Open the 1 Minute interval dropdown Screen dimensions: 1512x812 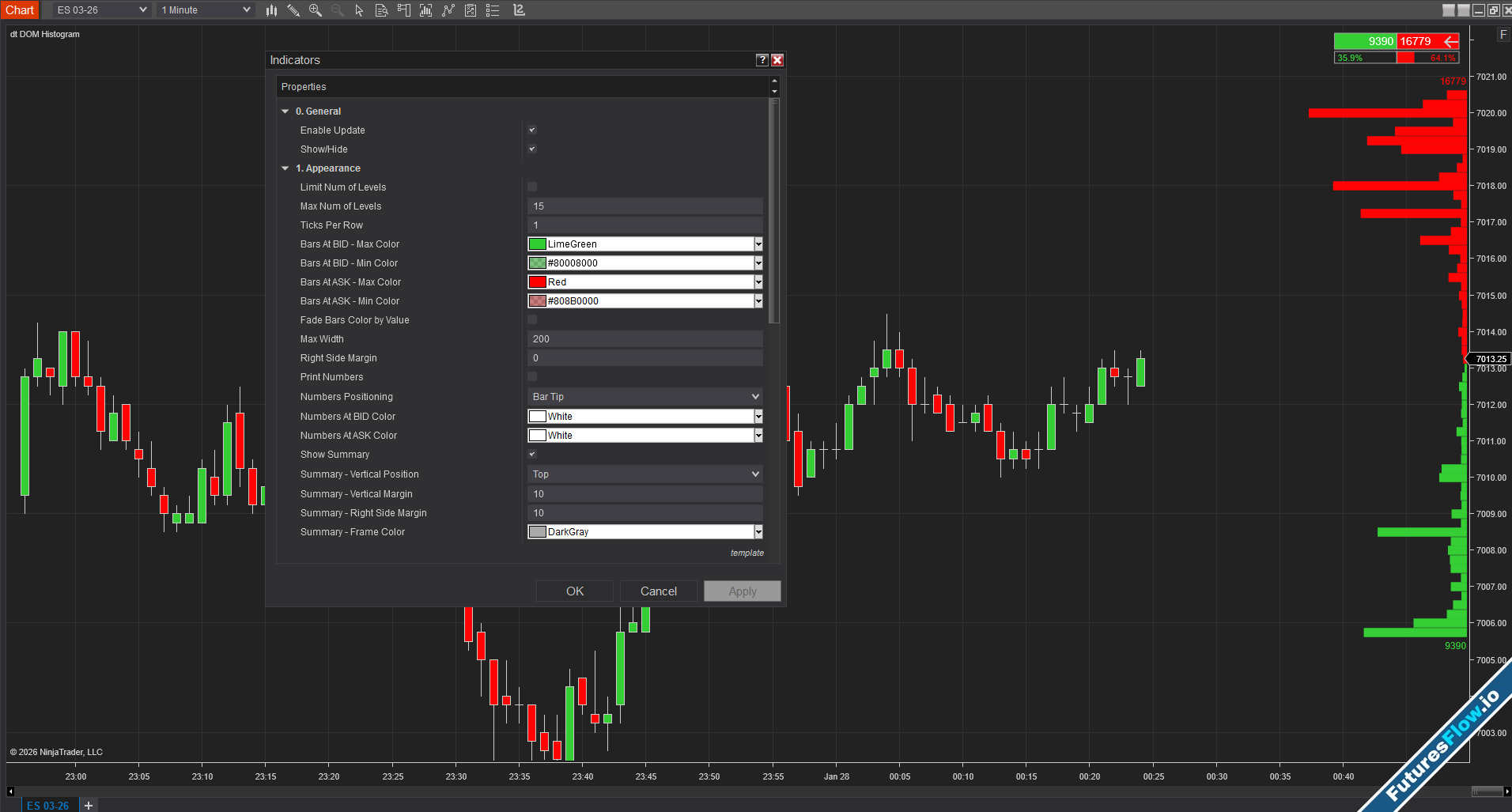205,10
